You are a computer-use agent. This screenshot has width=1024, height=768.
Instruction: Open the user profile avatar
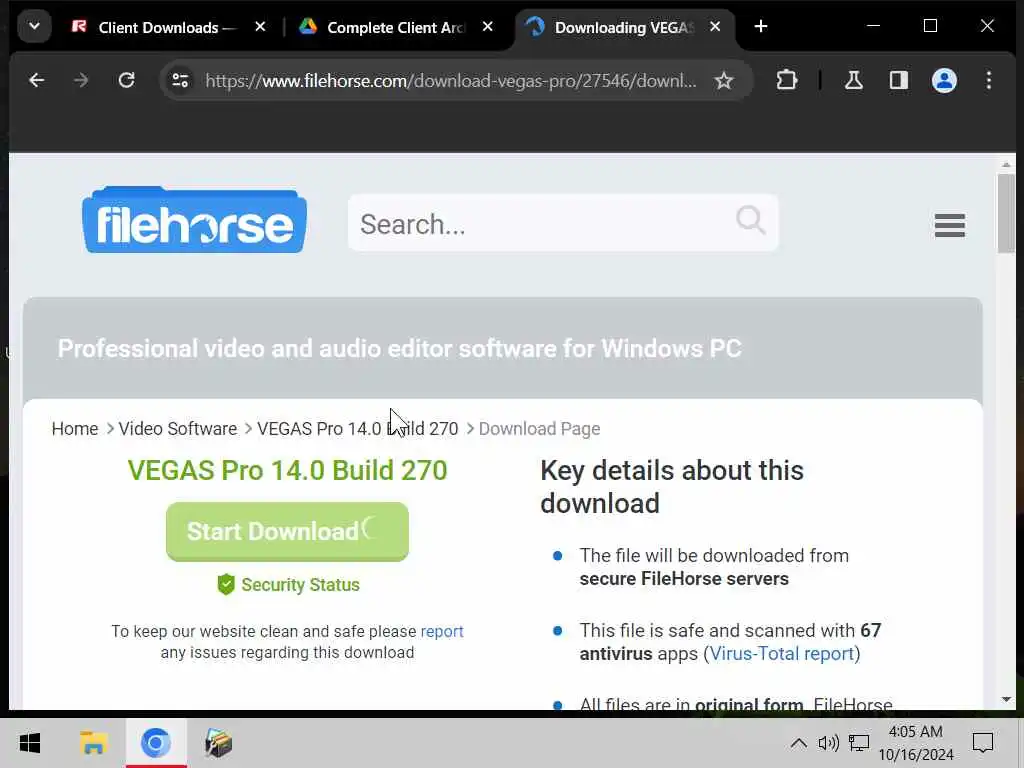point(944,80)
